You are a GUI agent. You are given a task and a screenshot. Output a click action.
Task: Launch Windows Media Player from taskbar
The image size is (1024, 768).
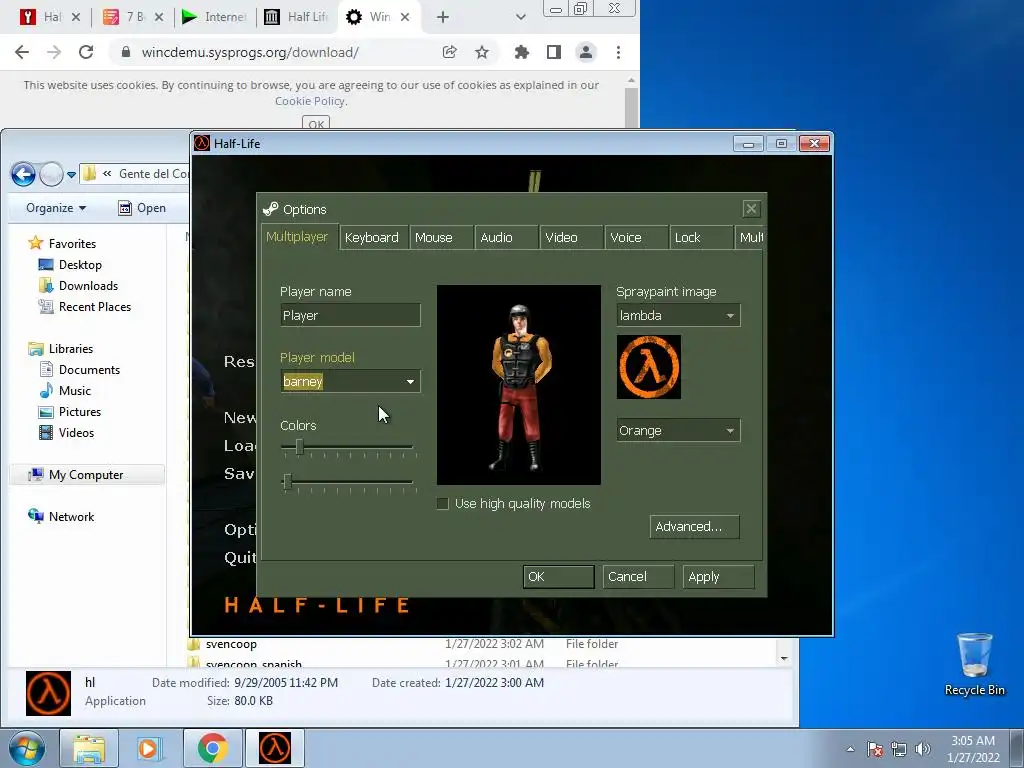tap(150, 748)
